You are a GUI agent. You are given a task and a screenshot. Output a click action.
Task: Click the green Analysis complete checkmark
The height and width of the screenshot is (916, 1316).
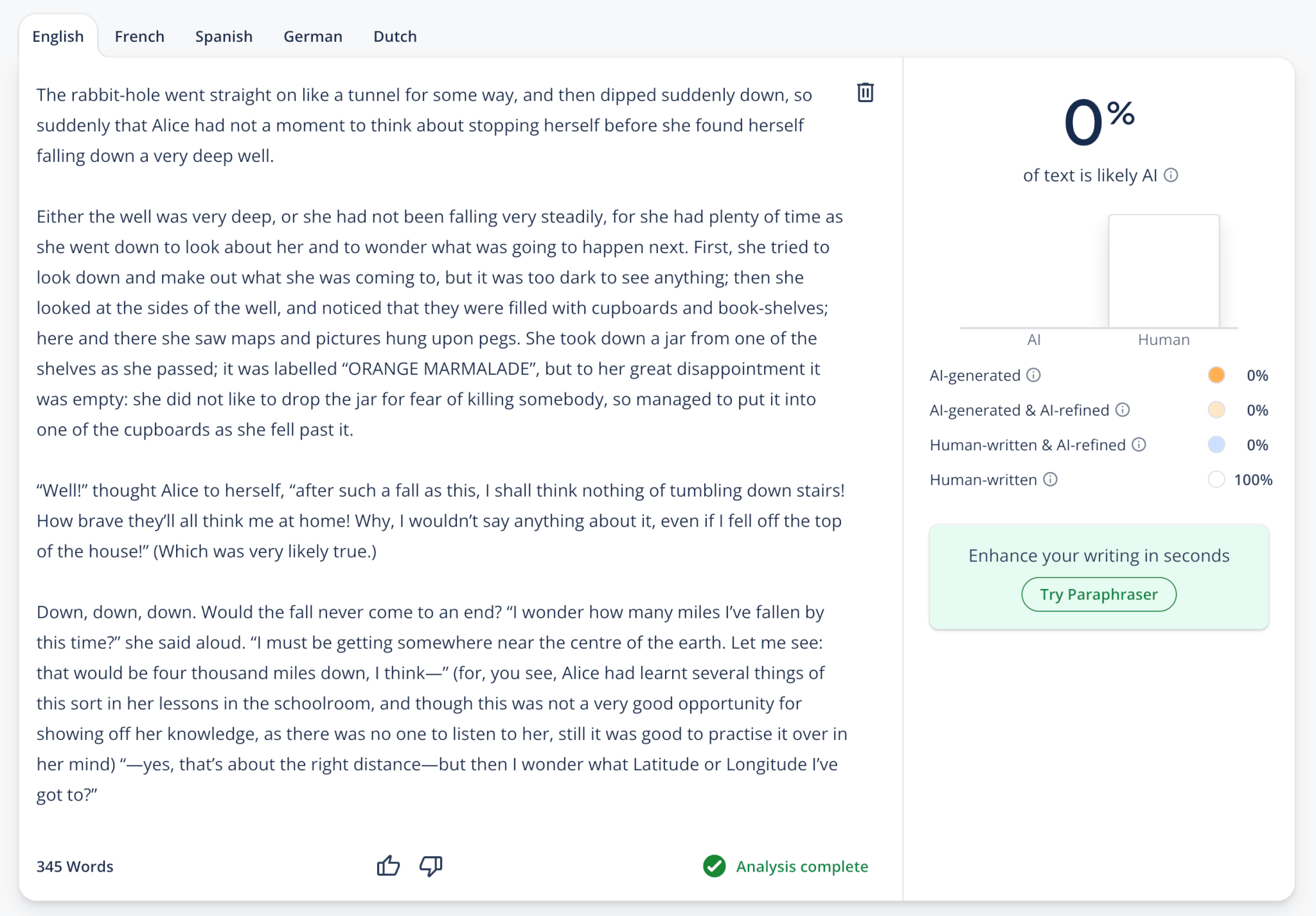click(714, 866)
